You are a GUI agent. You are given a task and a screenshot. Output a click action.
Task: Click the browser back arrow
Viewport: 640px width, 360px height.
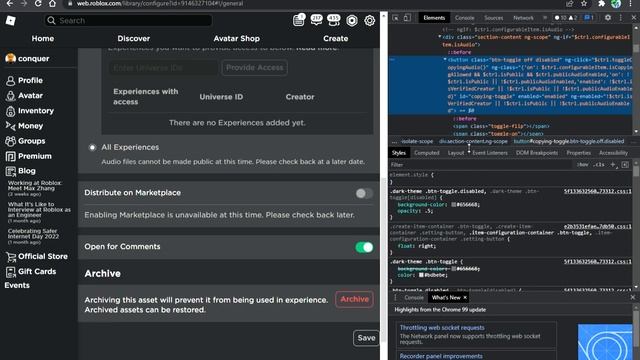click(x=10, y=3)
